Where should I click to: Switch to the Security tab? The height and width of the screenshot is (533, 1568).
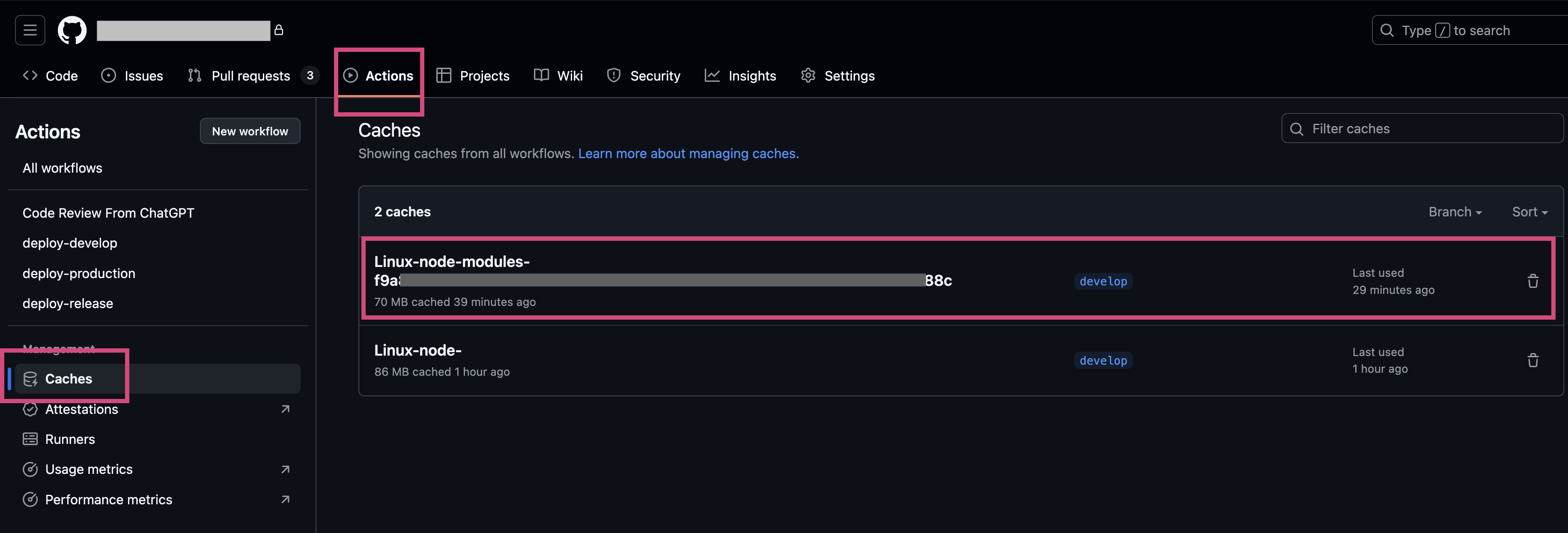[655, 75]
